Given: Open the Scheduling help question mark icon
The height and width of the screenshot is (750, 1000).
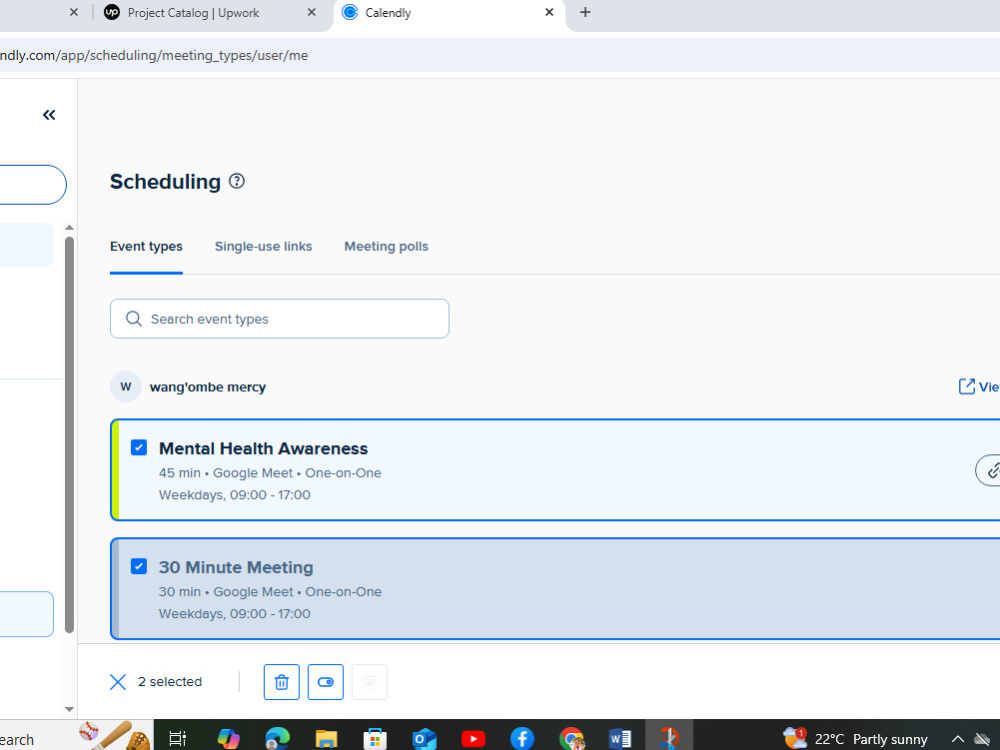Looking at the screenshot, I should [x=237, y=181].
